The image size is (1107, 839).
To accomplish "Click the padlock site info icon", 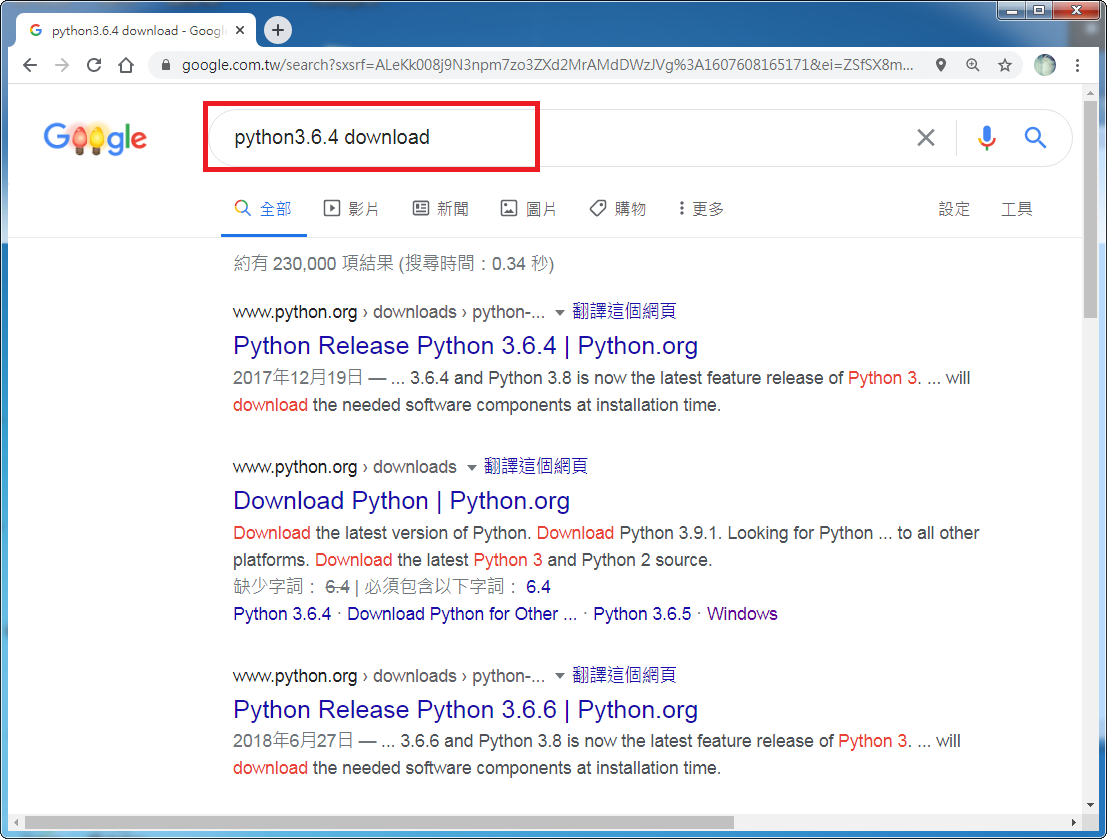I will click(166, 65).
